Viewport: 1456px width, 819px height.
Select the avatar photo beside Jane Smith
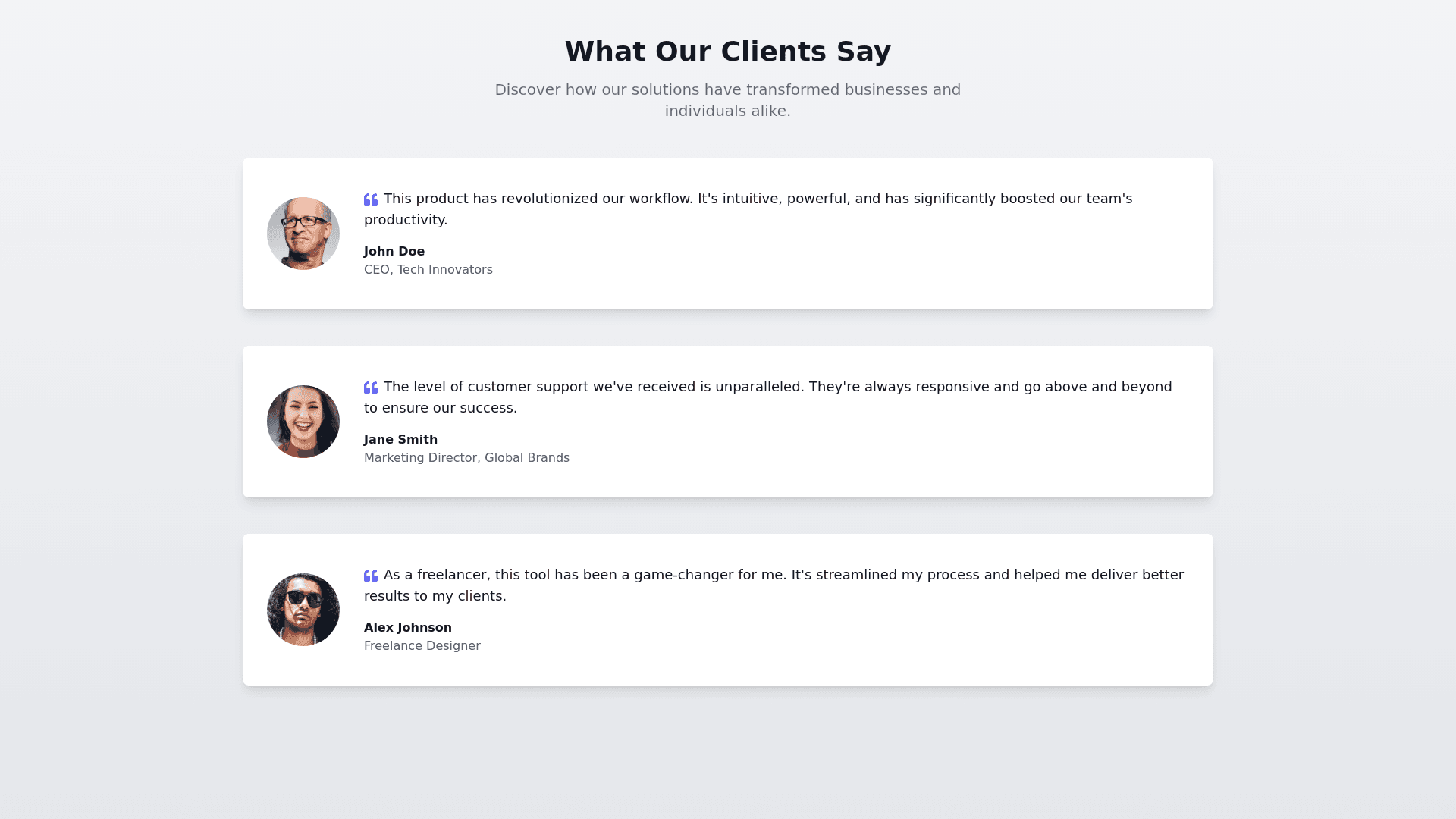pyautogui.click(x=303, y=422)
